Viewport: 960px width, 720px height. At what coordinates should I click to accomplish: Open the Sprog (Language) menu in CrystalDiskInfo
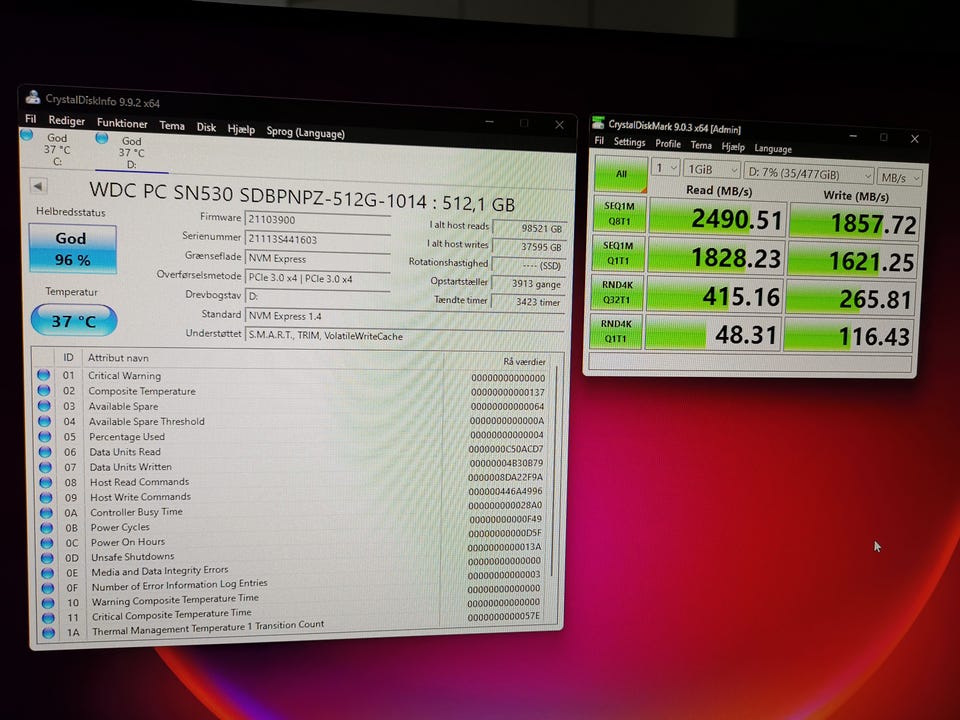click(x=306, y=132)
